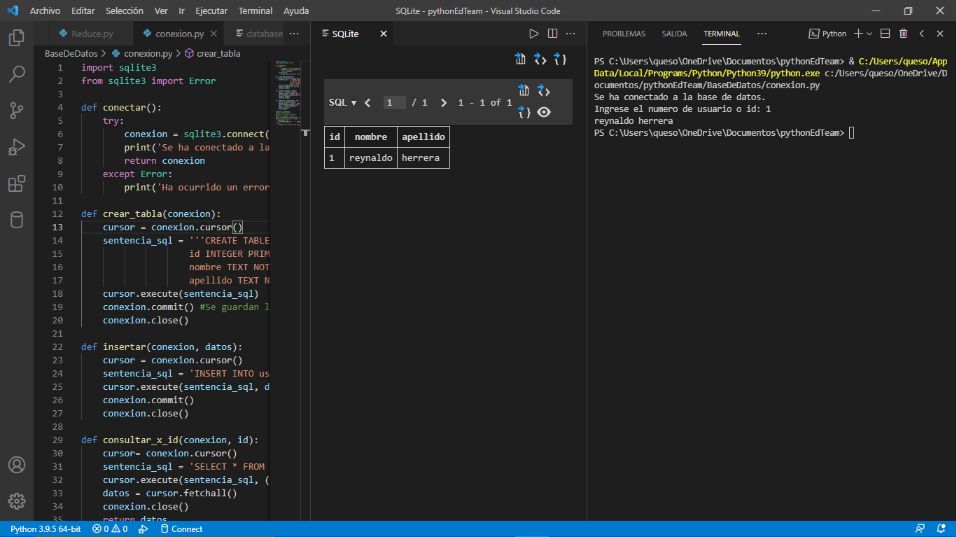The width and height of the screenshot is (956, 537).
Task: Open the Archivo menu
Action: 45,11
